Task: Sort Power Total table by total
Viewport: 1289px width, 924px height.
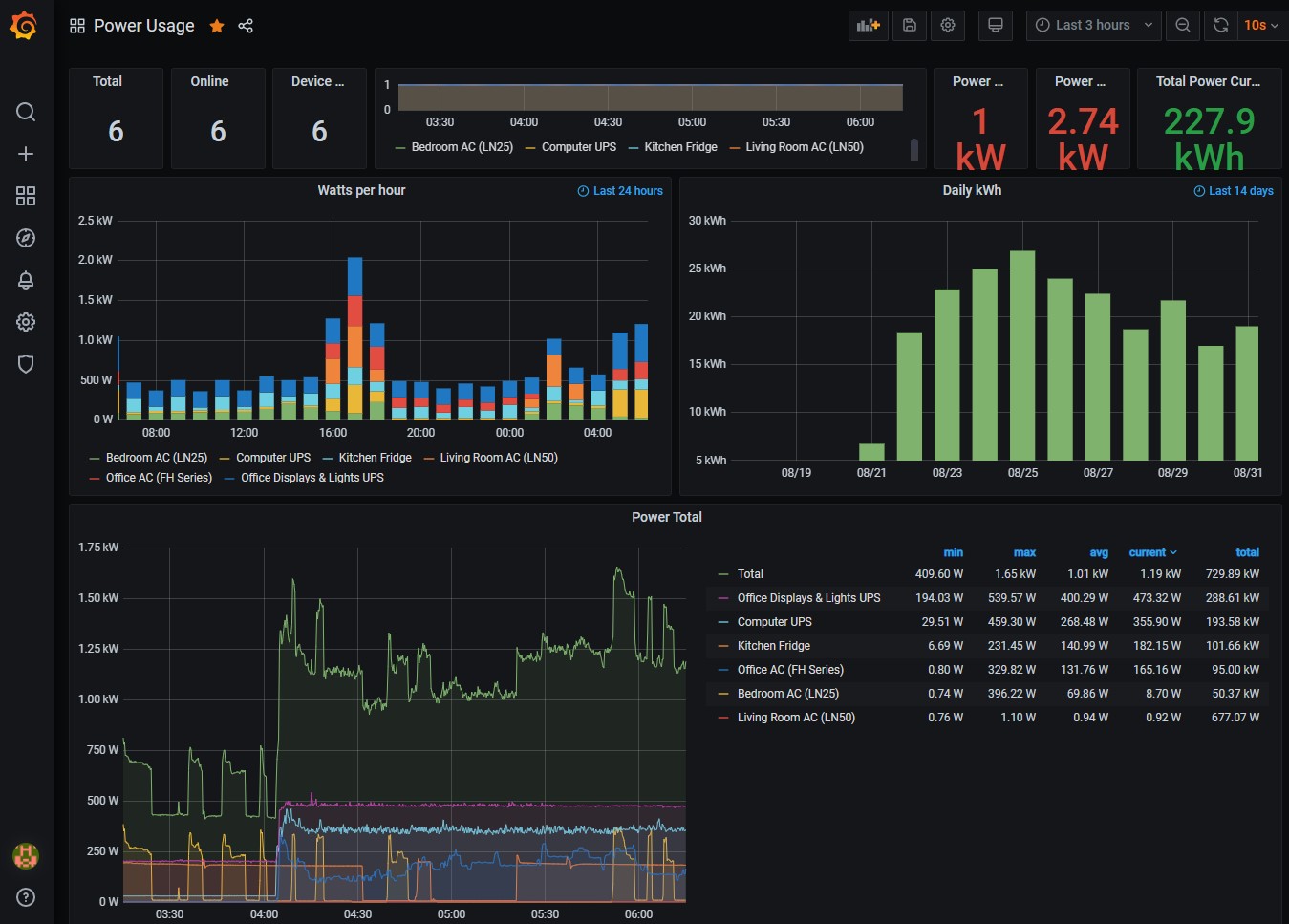Action: pyautogui.click(x=1247, y=552)
